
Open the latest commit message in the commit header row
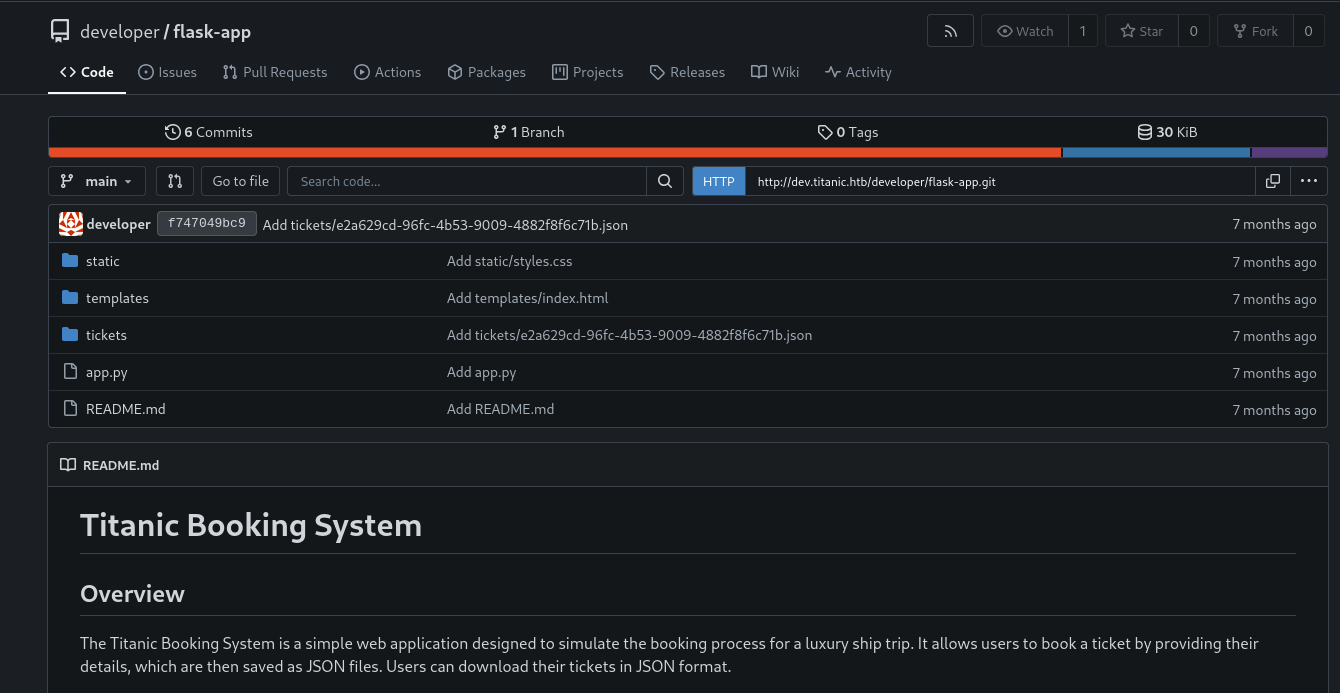[445, 225]
